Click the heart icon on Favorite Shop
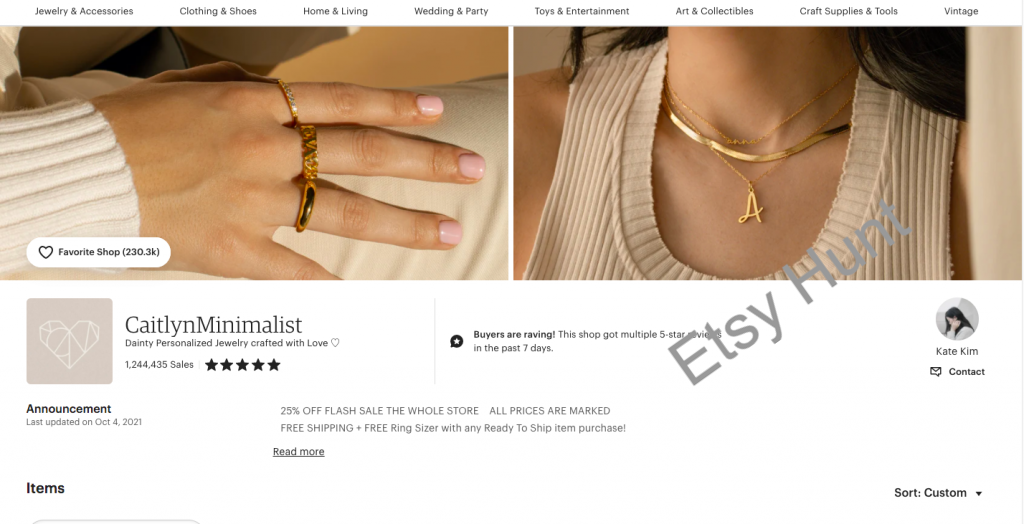Viewport: 1024px width, 524px height. click(x=45, y=252)
